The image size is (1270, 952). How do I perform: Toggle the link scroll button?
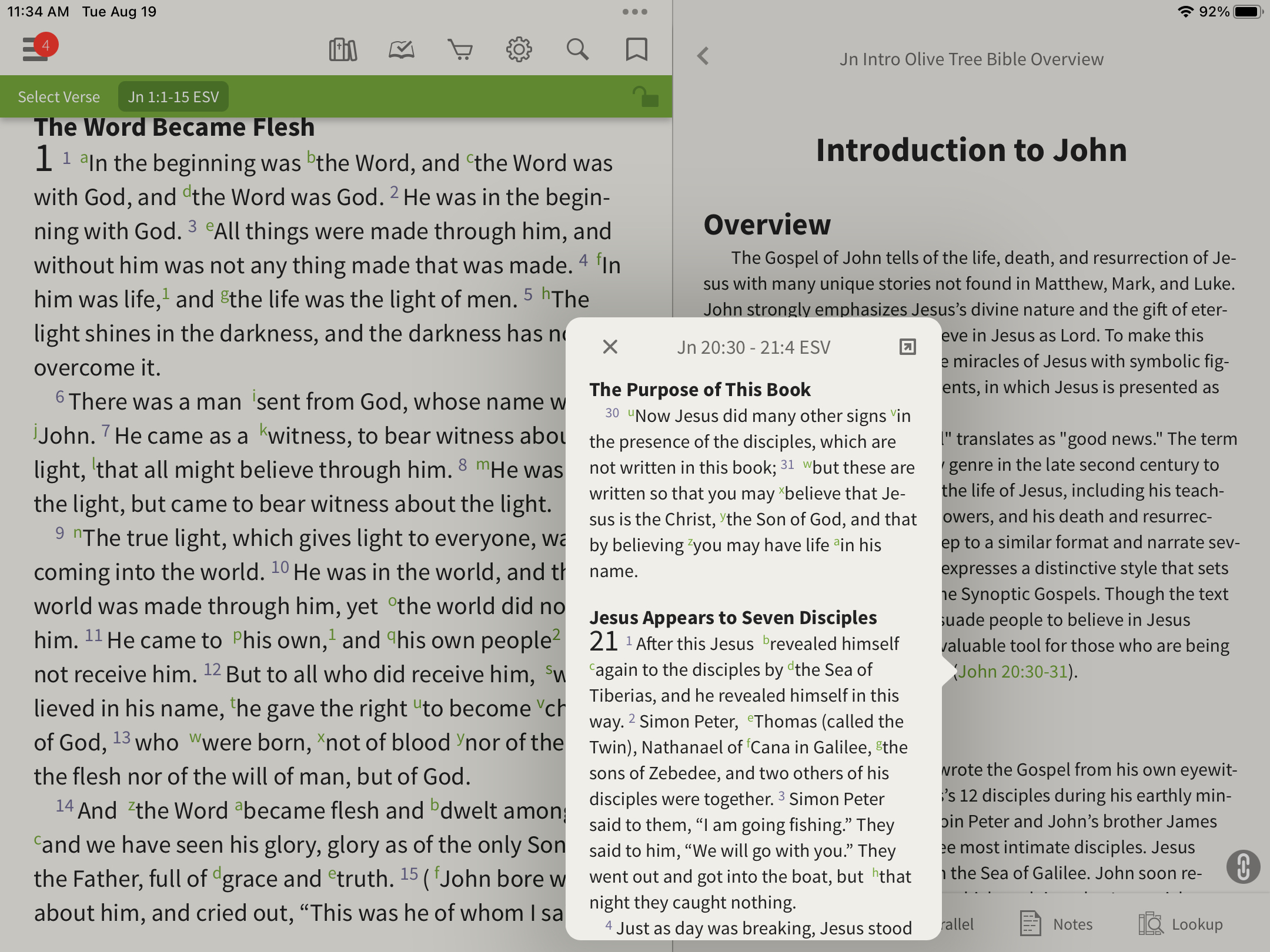pos(1243,867)
